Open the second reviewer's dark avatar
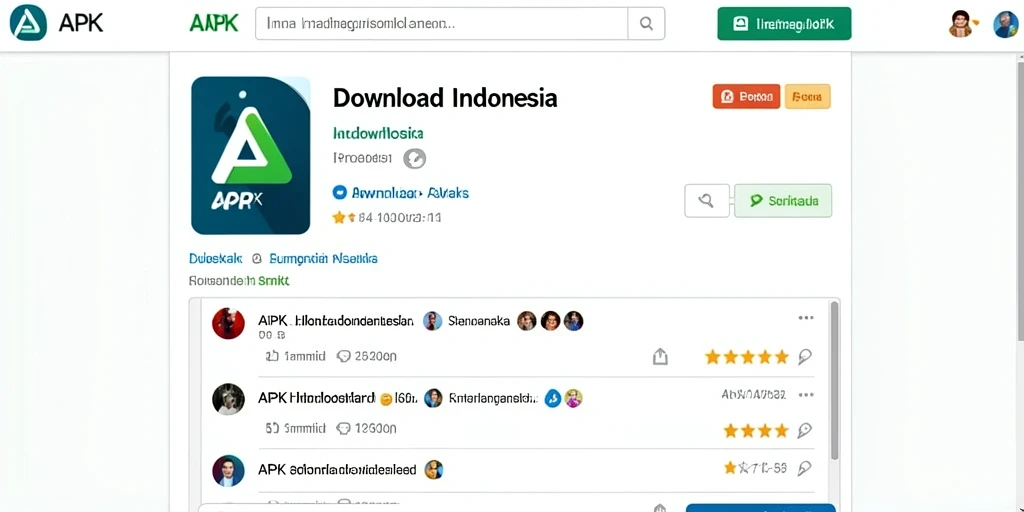Viewport: 1024px width, 512px height. pos(229,399)
